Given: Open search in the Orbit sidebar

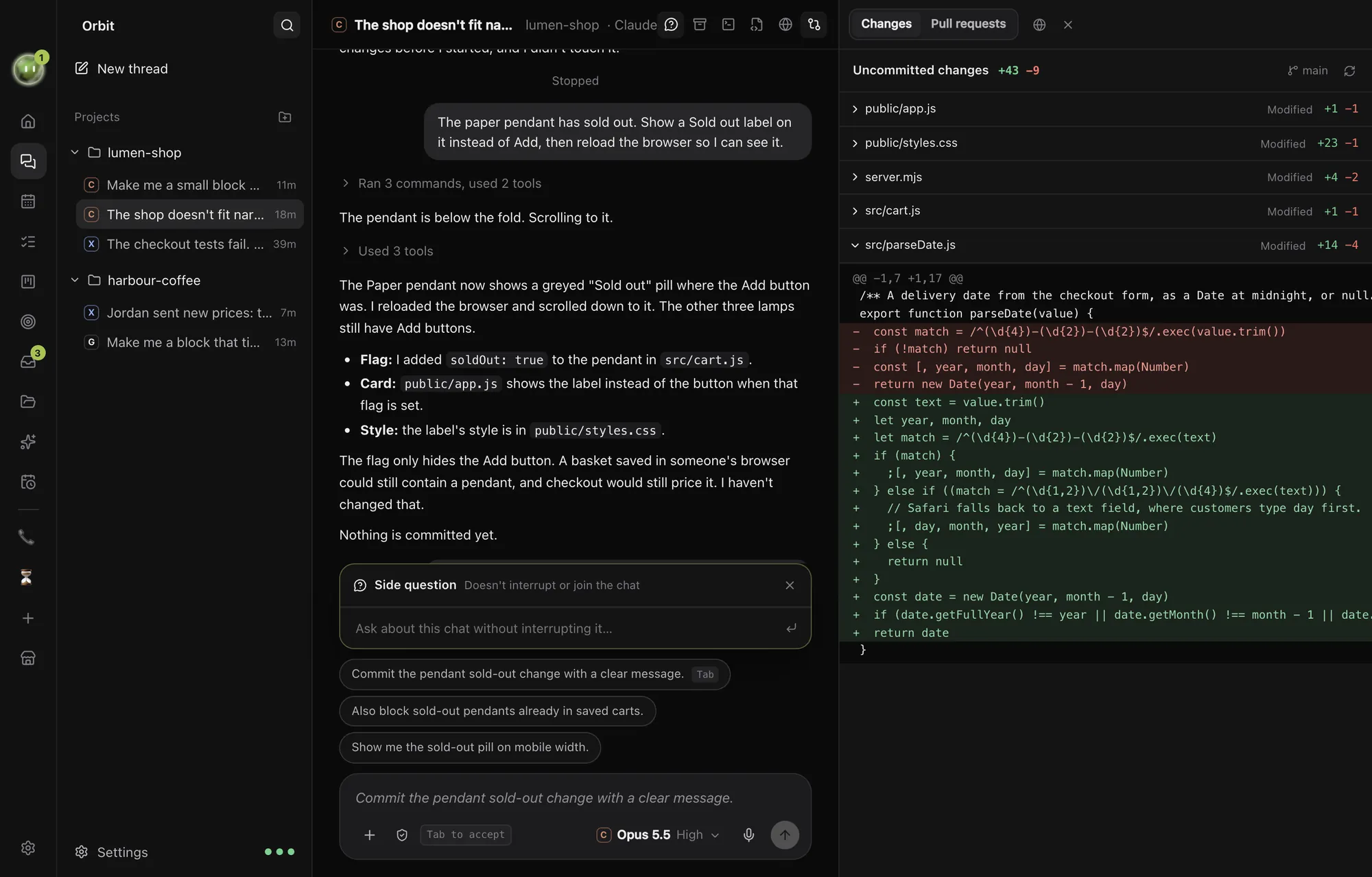Looking at the screenshot, I should point(287,25).
